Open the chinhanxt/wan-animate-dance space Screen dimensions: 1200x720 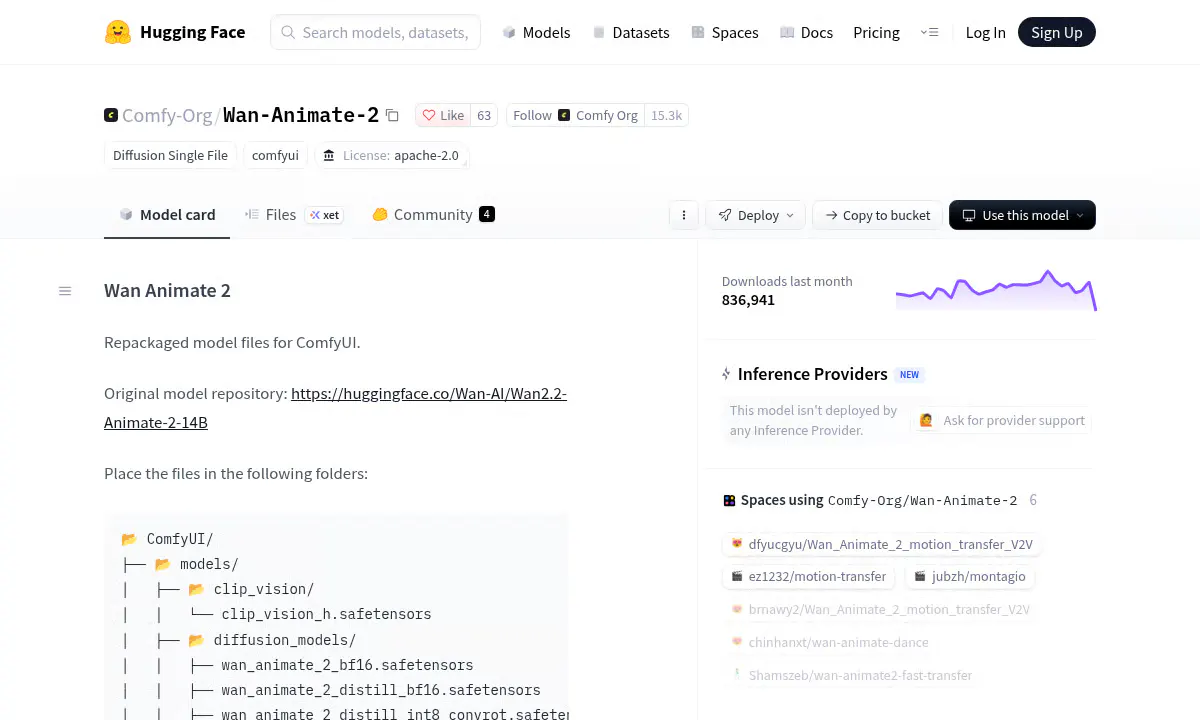pos(829,642)
